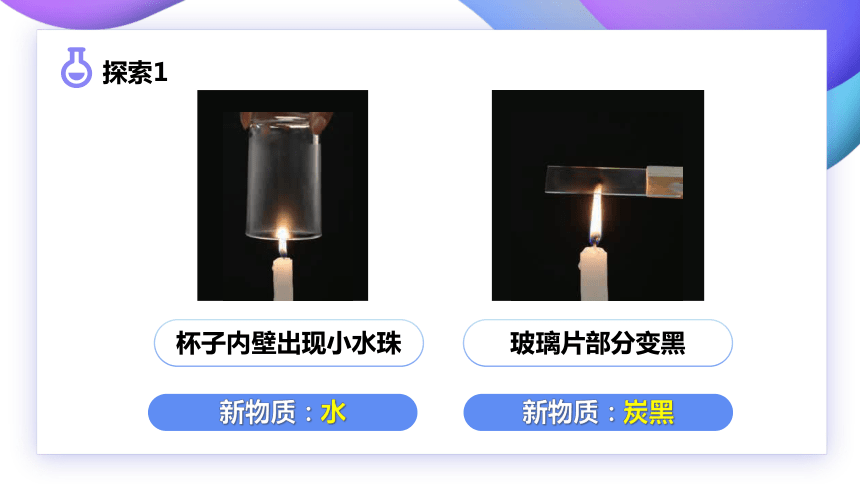Select the 新物质：水 blue pill
860x484 pixels.
(282, 412)
